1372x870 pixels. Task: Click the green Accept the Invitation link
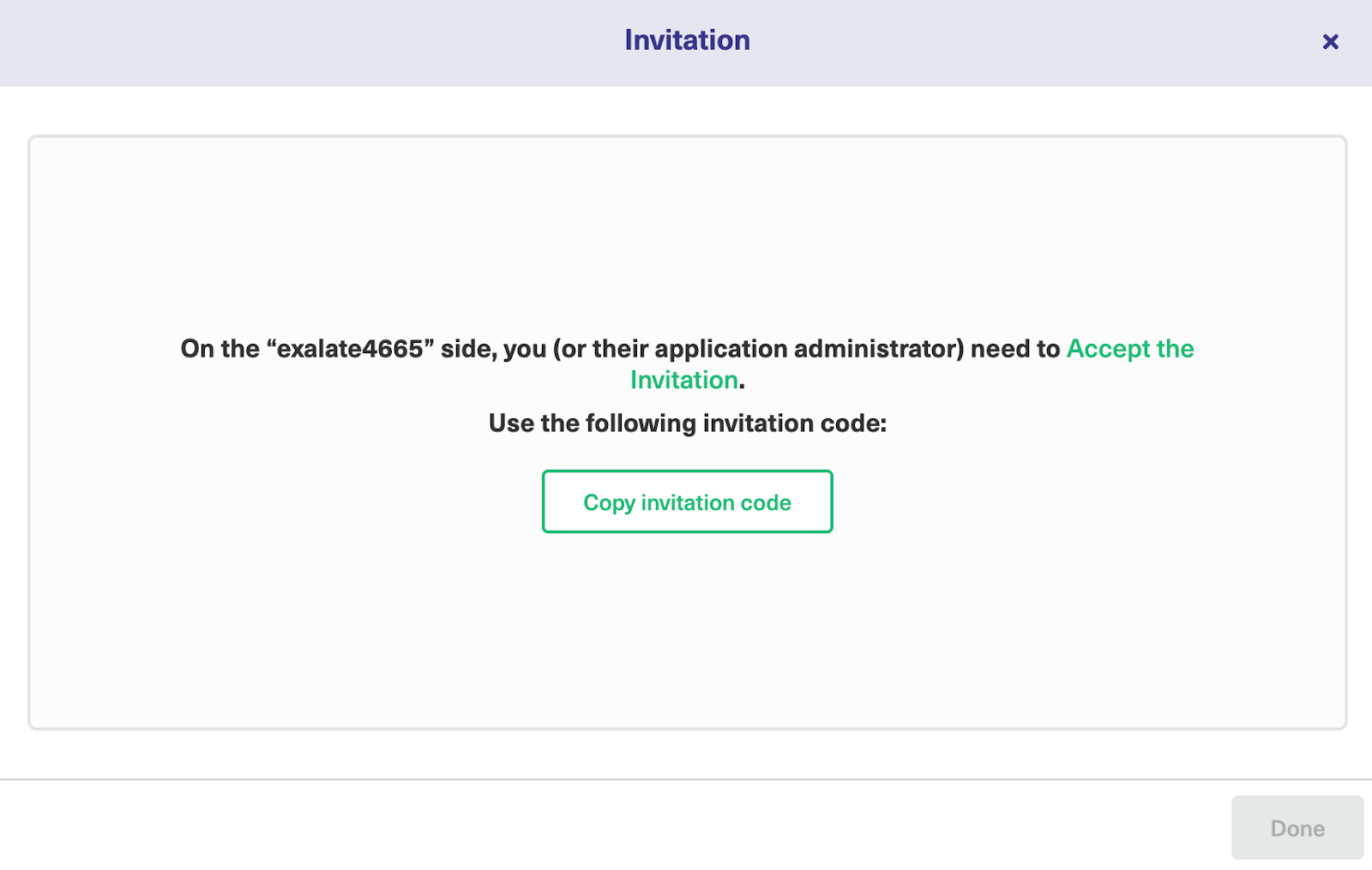(1129, 349)
